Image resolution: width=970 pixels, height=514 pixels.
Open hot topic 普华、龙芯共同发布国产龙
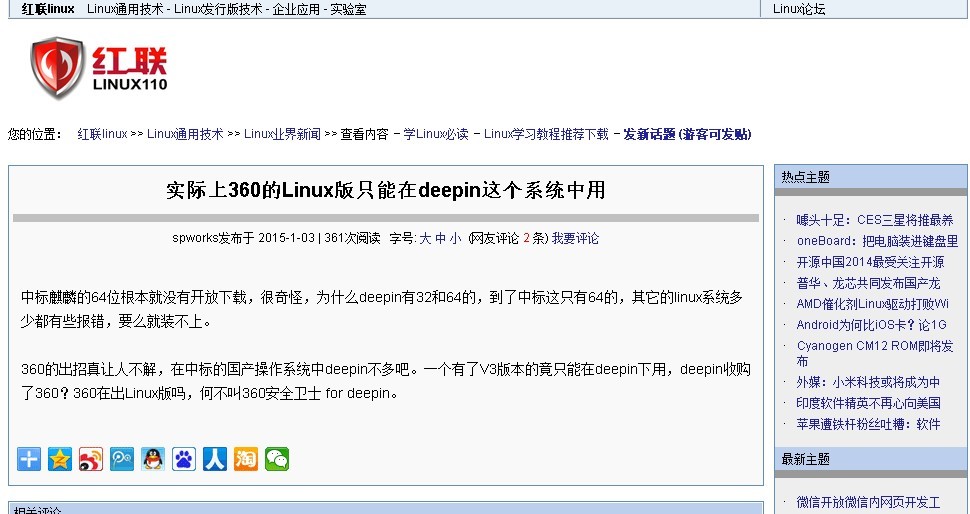(869, 283)
